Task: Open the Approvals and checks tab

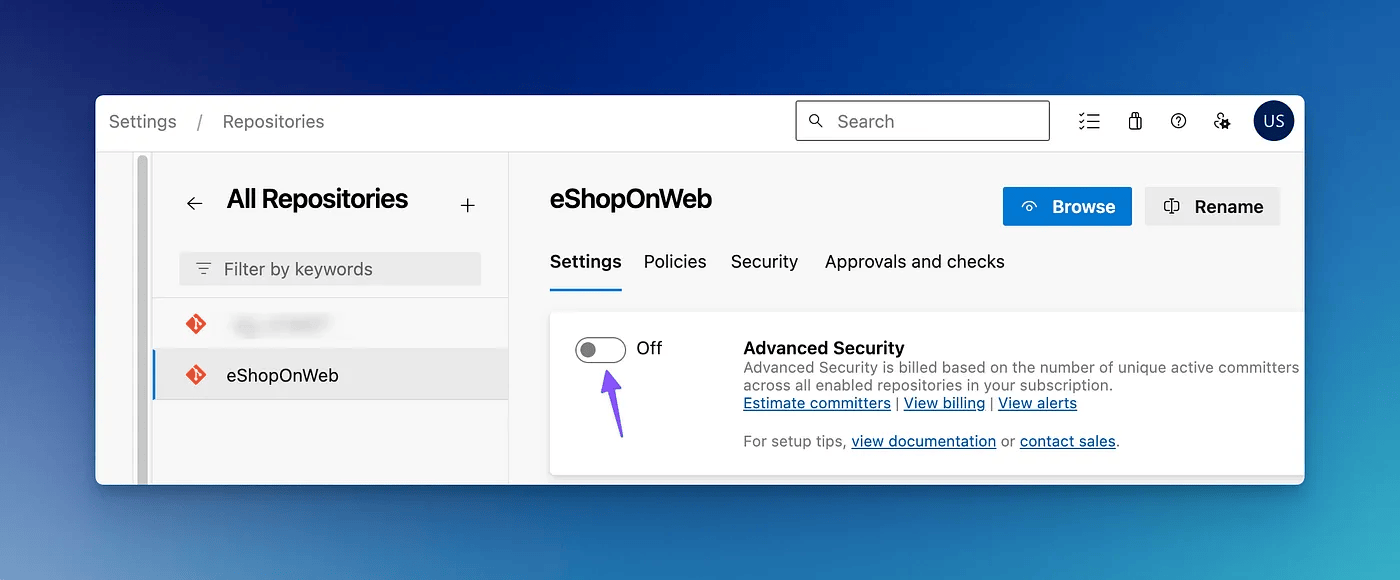Action: pos(914,262)
